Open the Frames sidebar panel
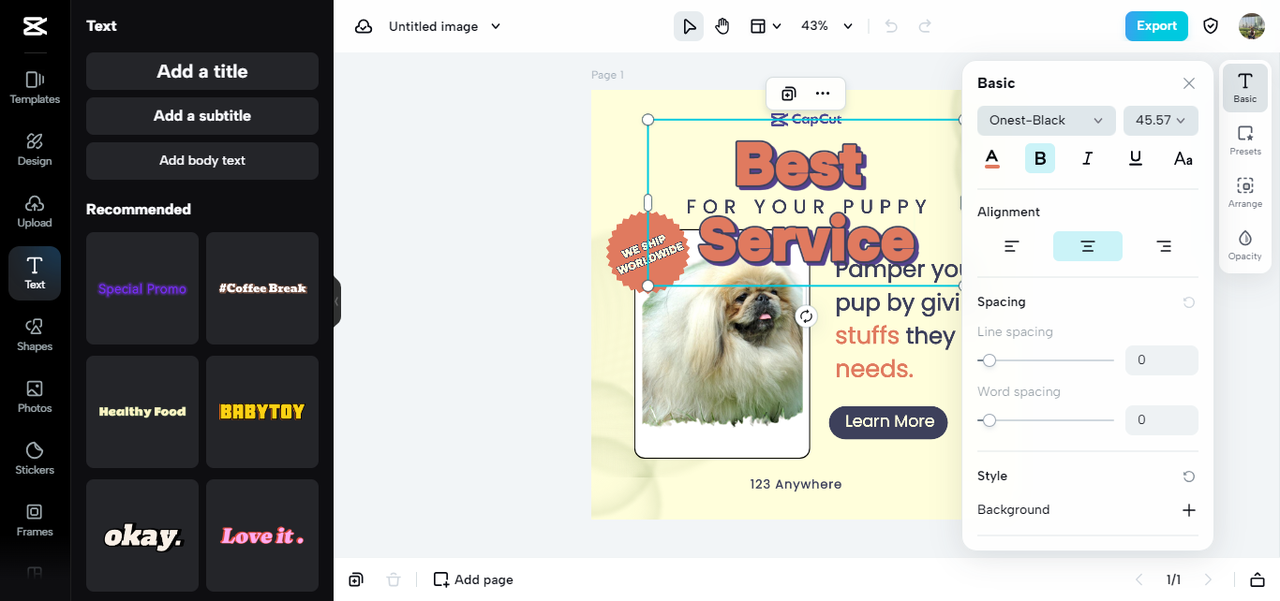Screen dimensions: 1280x601 [35, 520]
